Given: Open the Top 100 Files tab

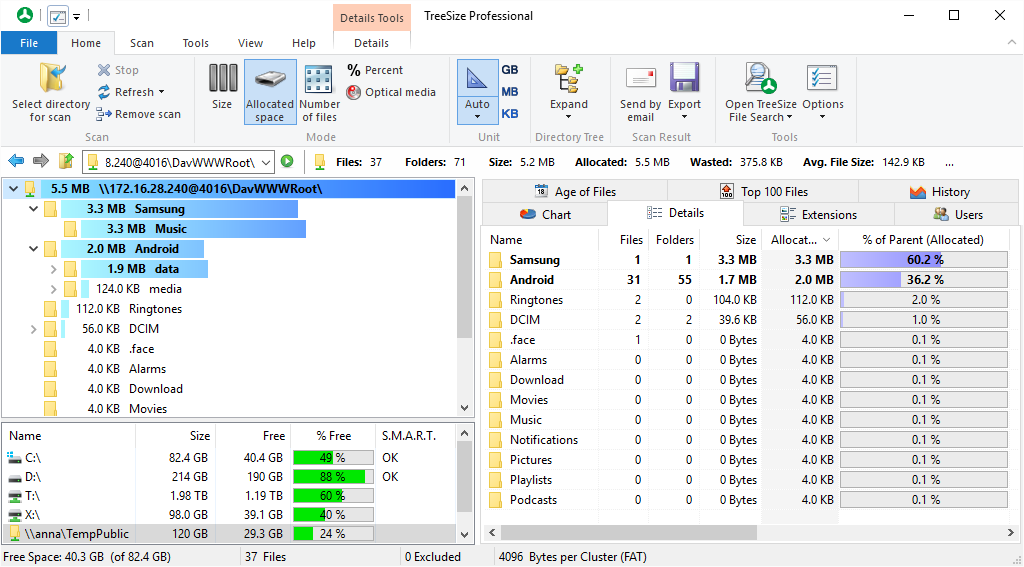Looking at the screenshot, I should click(763, 191).
